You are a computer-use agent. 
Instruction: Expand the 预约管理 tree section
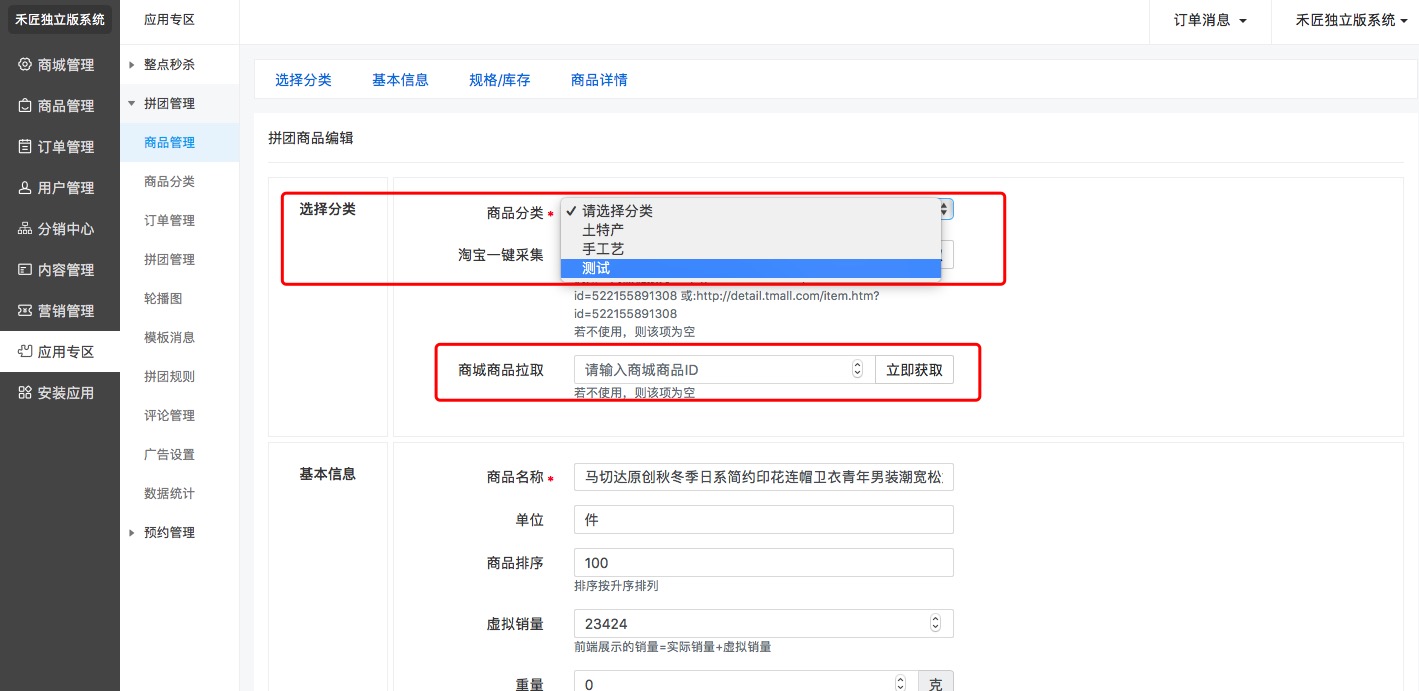click(x=131, y=533)
